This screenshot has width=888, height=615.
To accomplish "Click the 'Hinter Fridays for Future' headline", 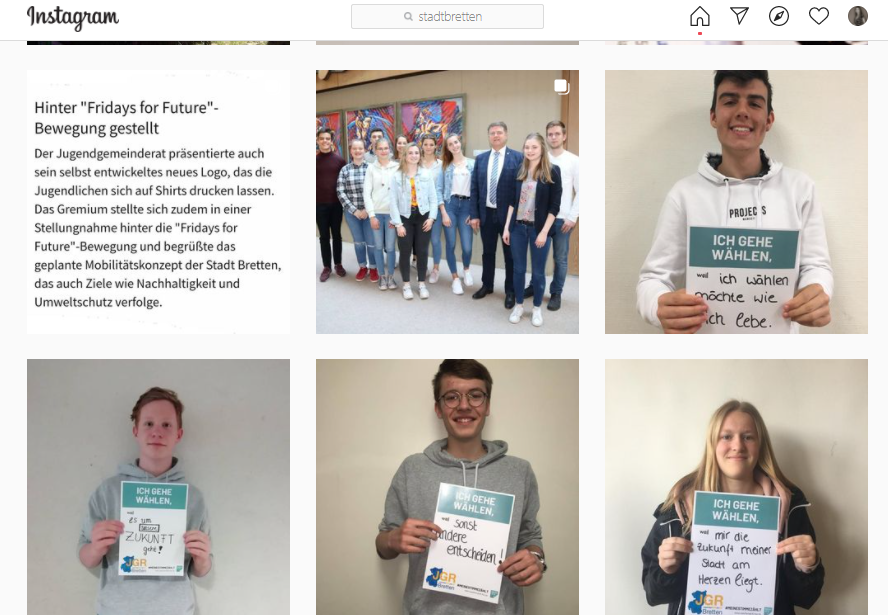I will pyautogui.click(x=126, y=118).
